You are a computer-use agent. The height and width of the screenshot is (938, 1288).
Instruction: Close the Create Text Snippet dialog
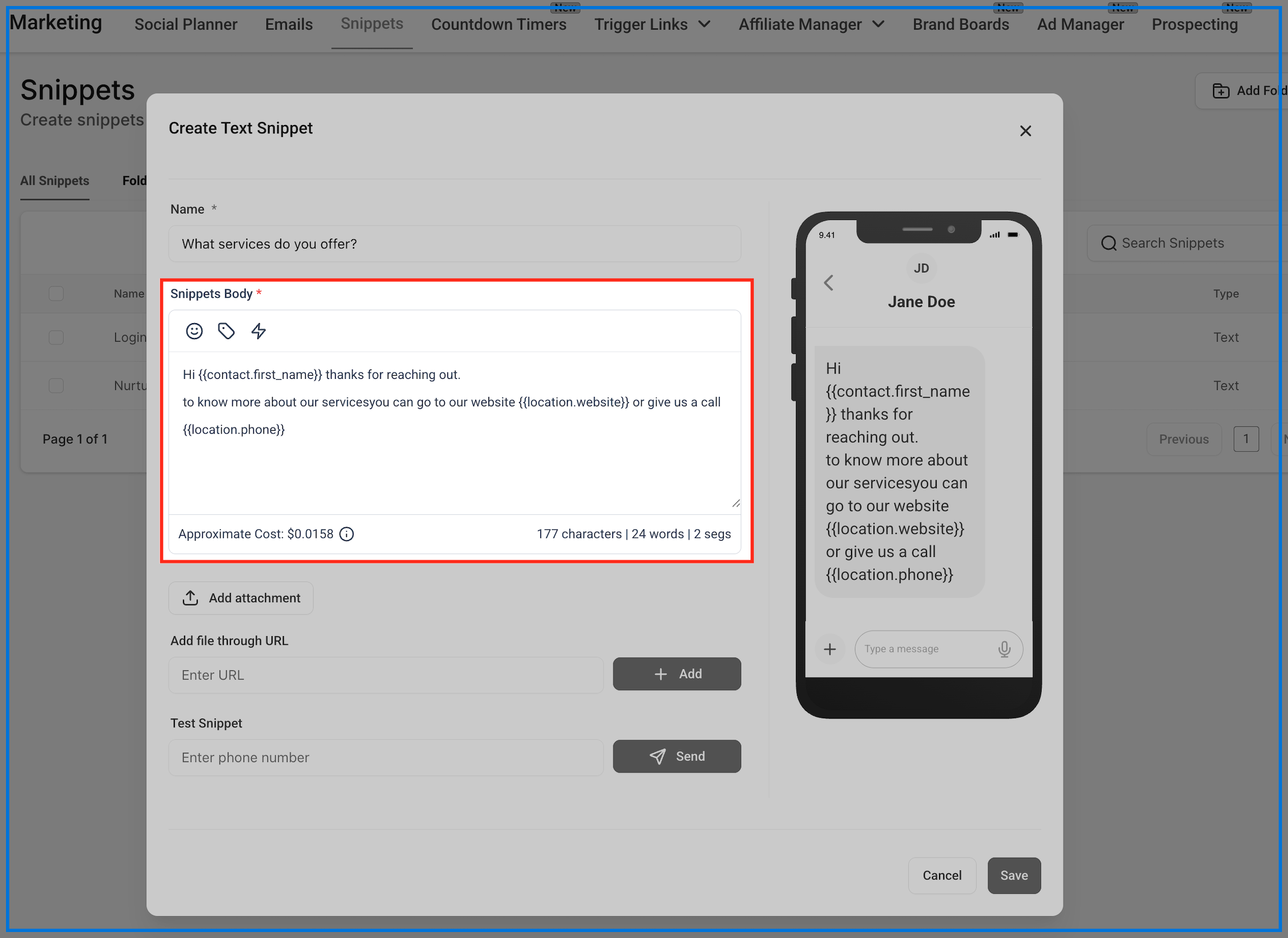coord(1025,131)
